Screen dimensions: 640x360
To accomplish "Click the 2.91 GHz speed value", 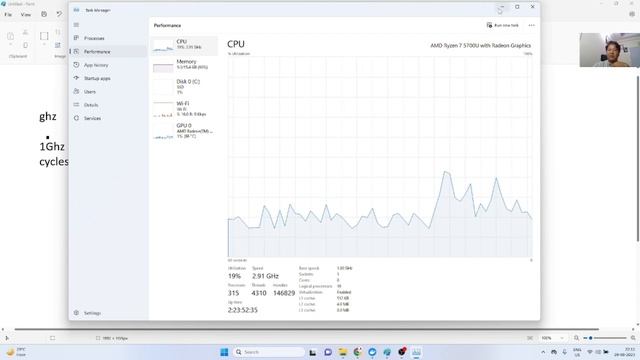I will (x=265, y=276).
